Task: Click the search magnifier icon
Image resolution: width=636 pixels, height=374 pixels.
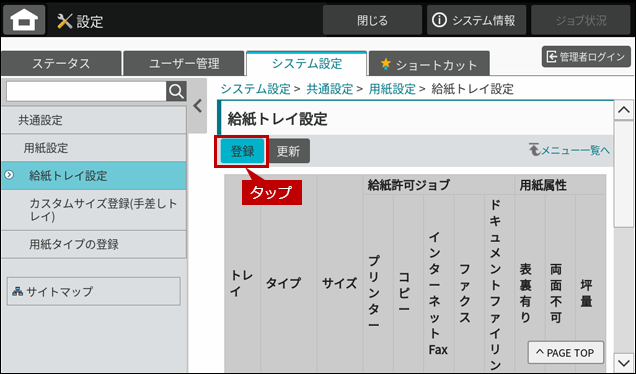Action: point(176,91)
